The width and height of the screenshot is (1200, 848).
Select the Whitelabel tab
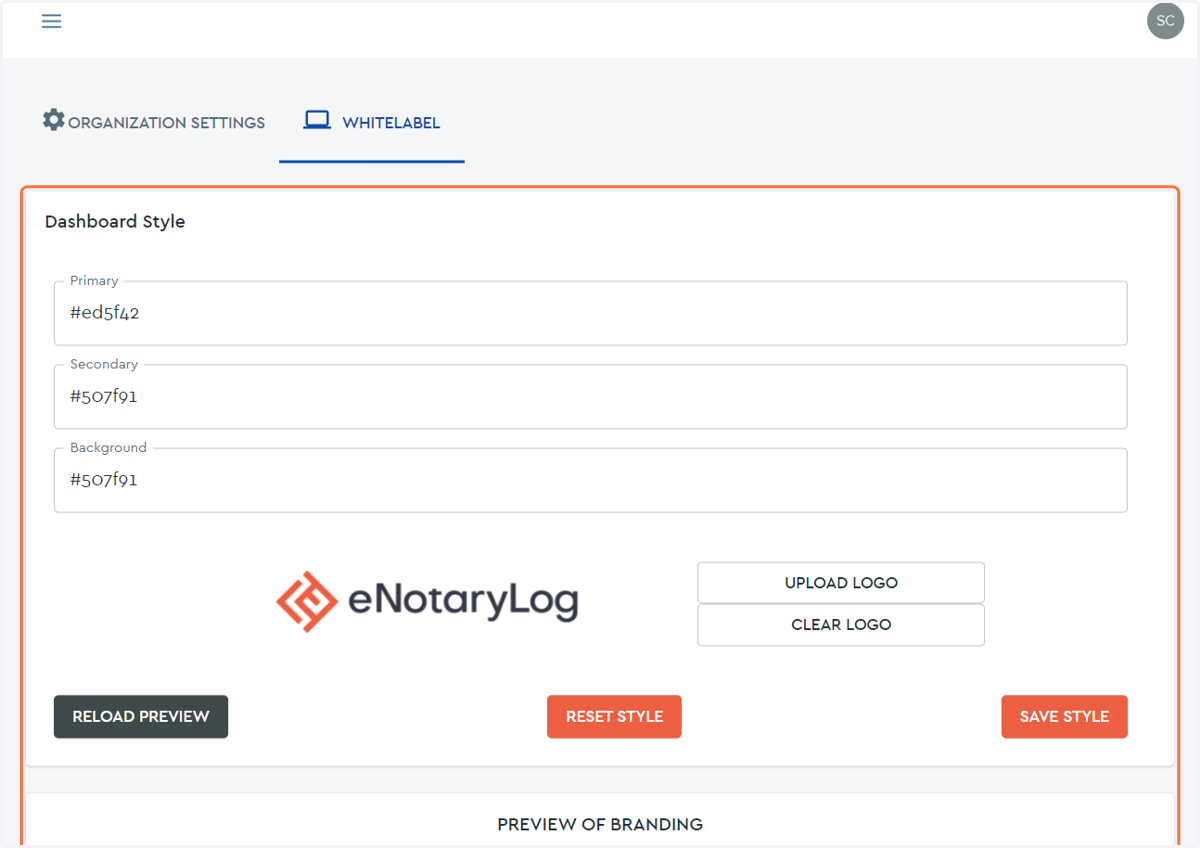click(372, 122)
